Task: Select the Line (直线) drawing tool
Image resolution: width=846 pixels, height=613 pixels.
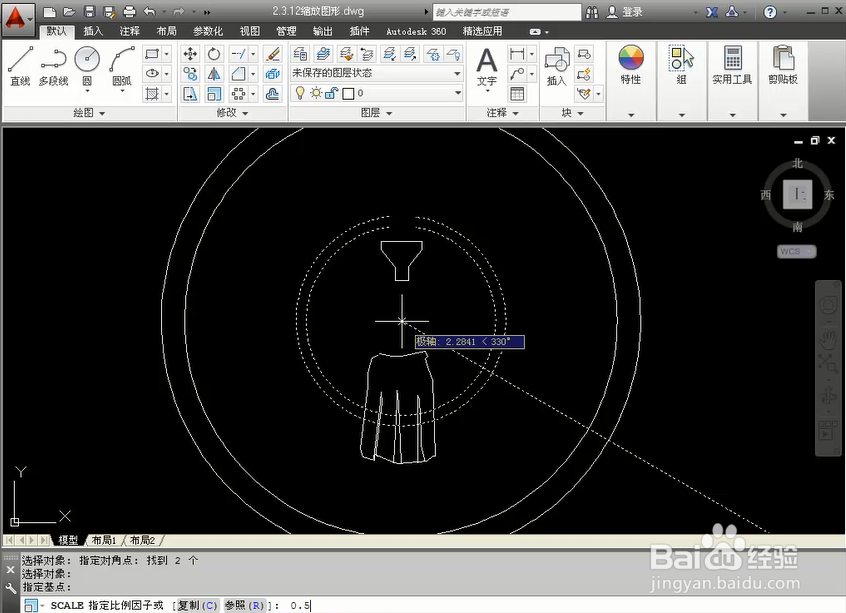Action: [x=20, y=66]
